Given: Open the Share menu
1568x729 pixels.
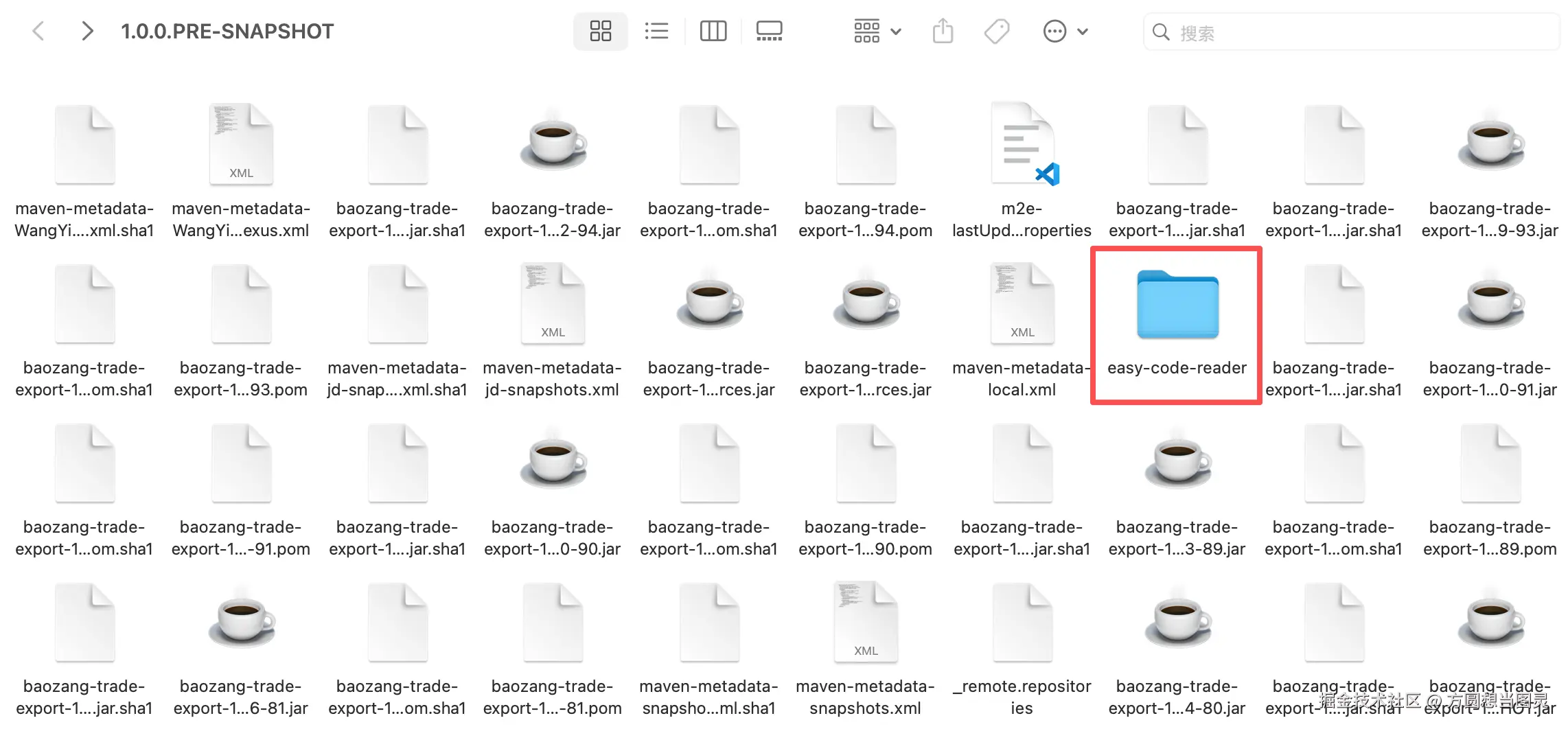Looking at the screenshot, I should (943, 31).
